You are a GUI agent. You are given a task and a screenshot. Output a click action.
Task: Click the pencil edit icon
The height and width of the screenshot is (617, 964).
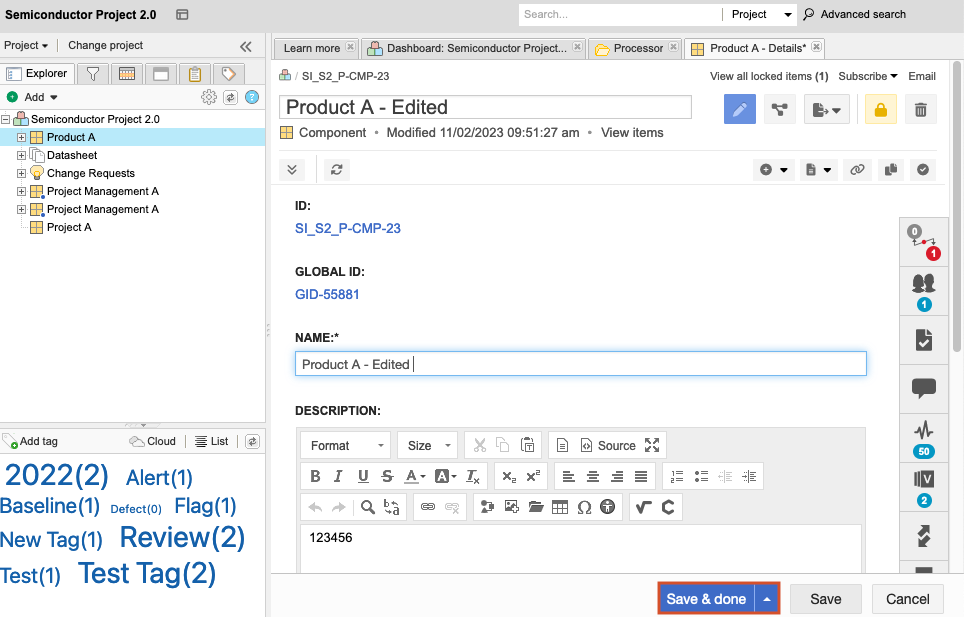[740, 110]
